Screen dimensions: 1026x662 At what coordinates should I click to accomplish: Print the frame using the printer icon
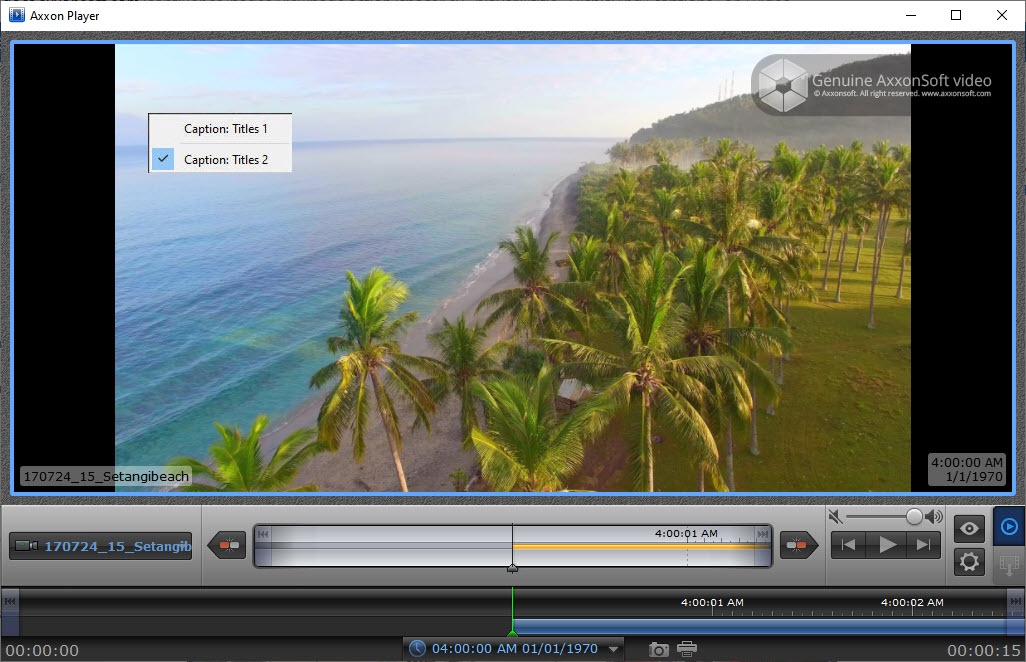coord(687,650)
